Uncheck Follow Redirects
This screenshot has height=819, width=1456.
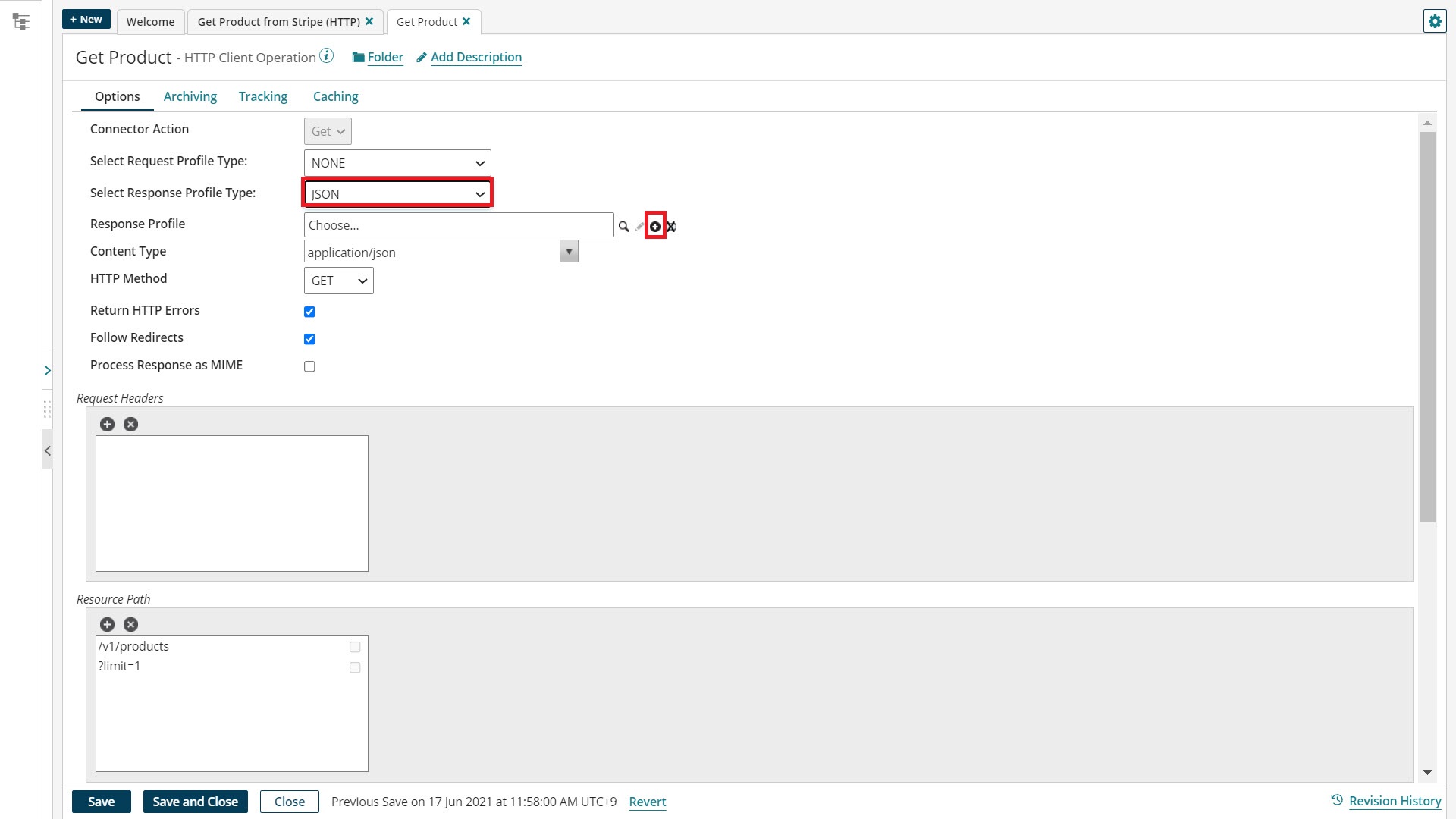(309, 338)
